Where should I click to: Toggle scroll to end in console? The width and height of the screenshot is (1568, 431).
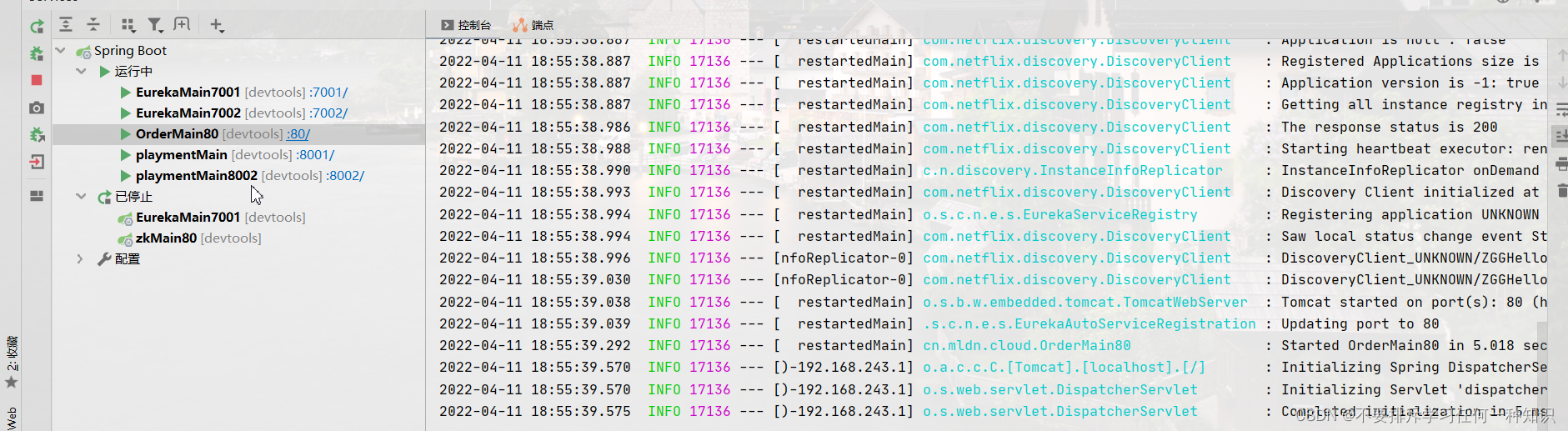(1560, 135)
